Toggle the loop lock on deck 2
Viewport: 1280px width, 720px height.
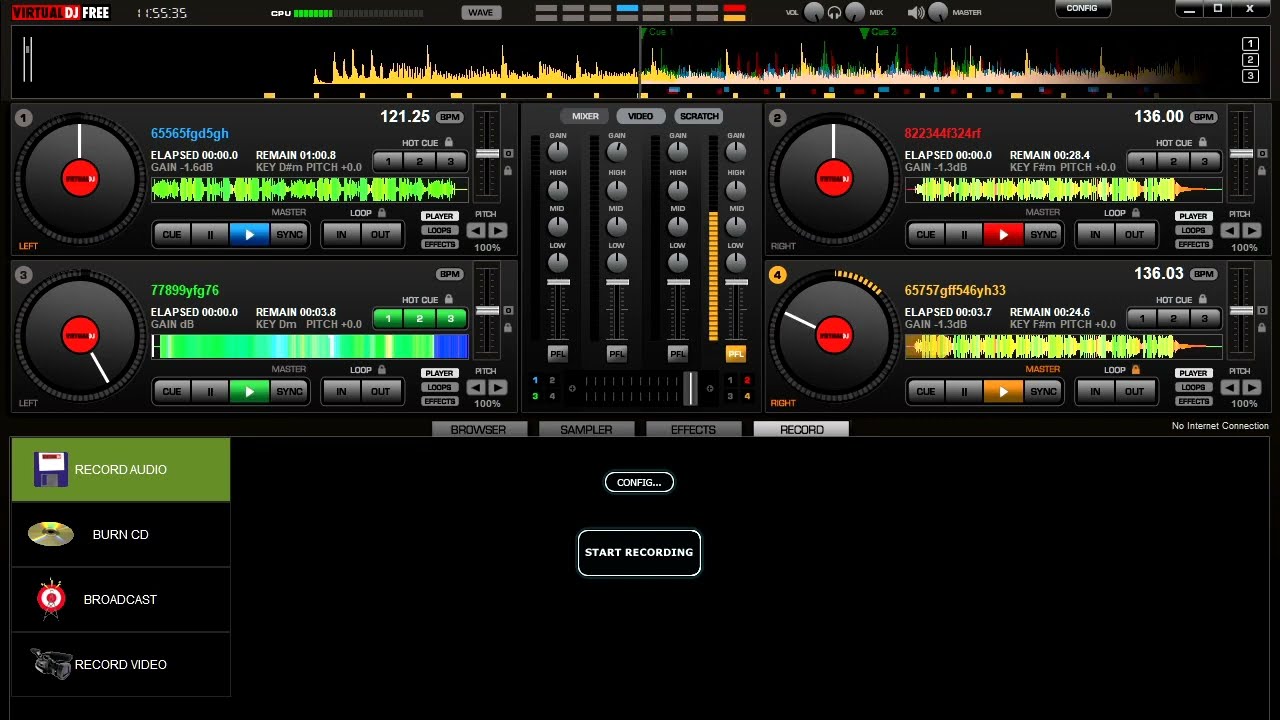coord(1136,213)
